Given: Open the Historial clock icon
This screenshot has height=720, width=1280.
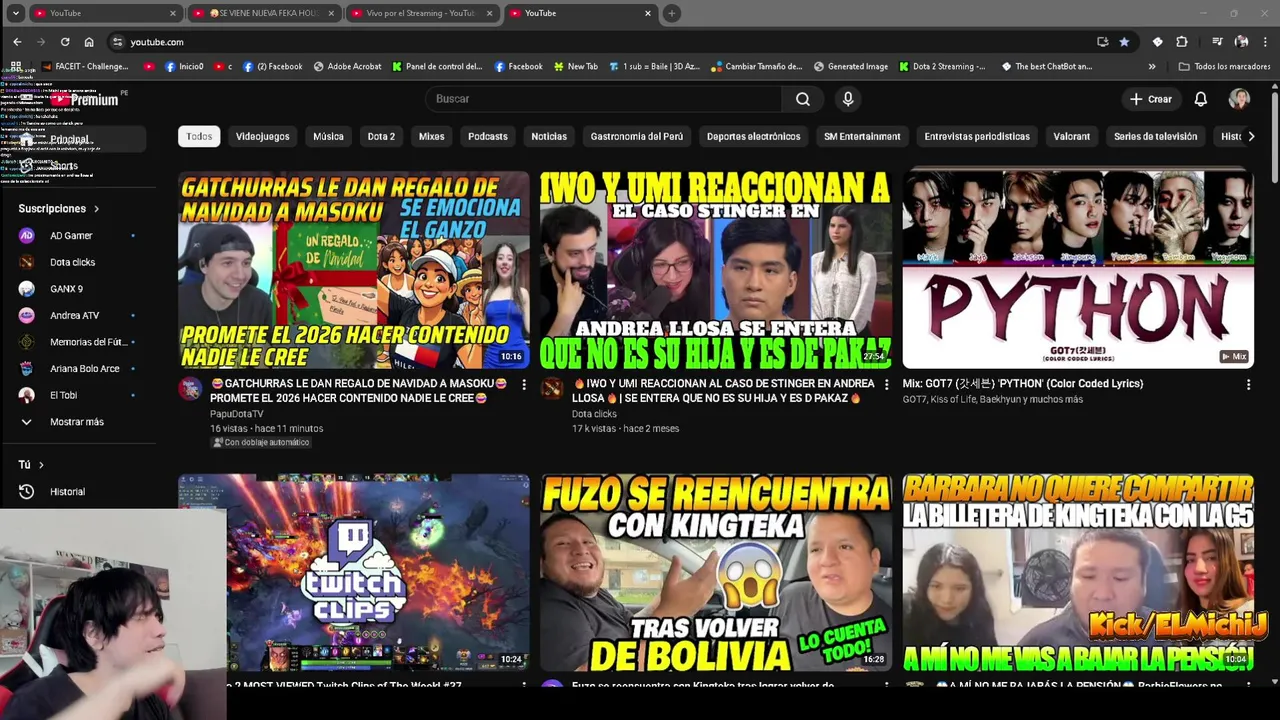Looking at the screenshot, I should point(27,492).
